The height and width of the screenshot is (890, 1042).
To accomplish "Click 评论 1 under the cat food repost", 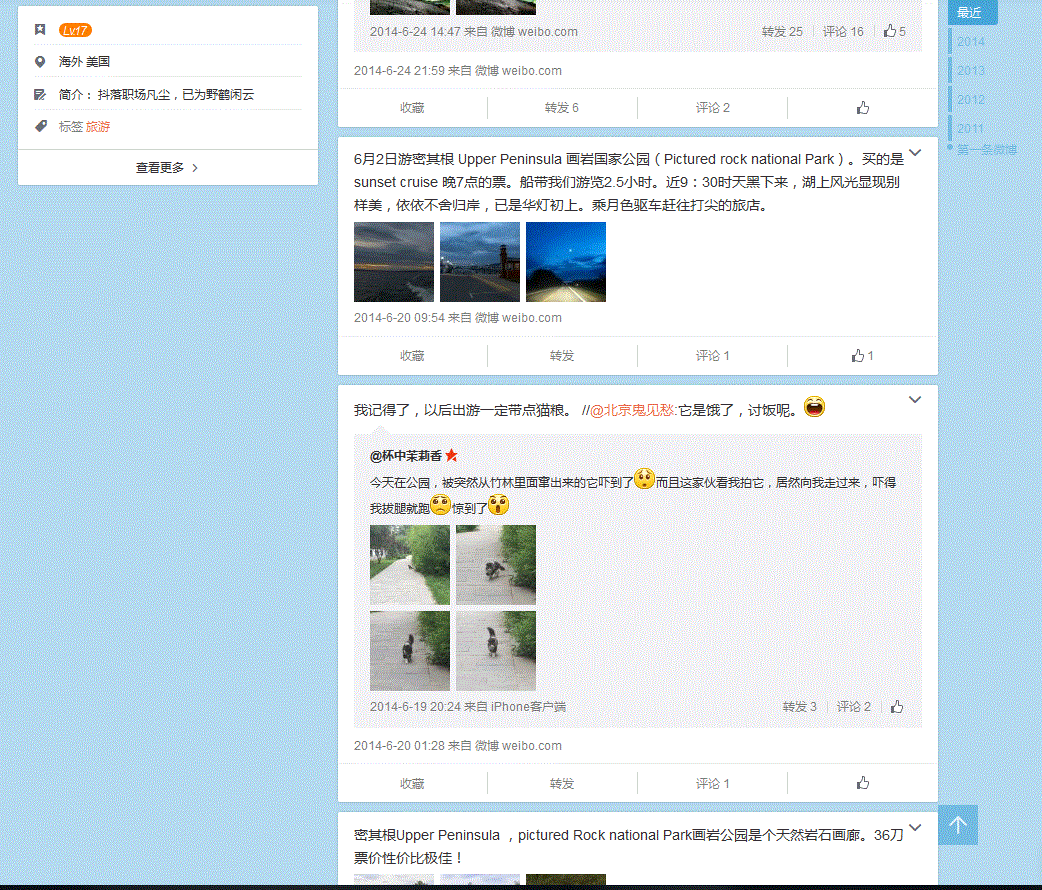I will click(712, 784).
